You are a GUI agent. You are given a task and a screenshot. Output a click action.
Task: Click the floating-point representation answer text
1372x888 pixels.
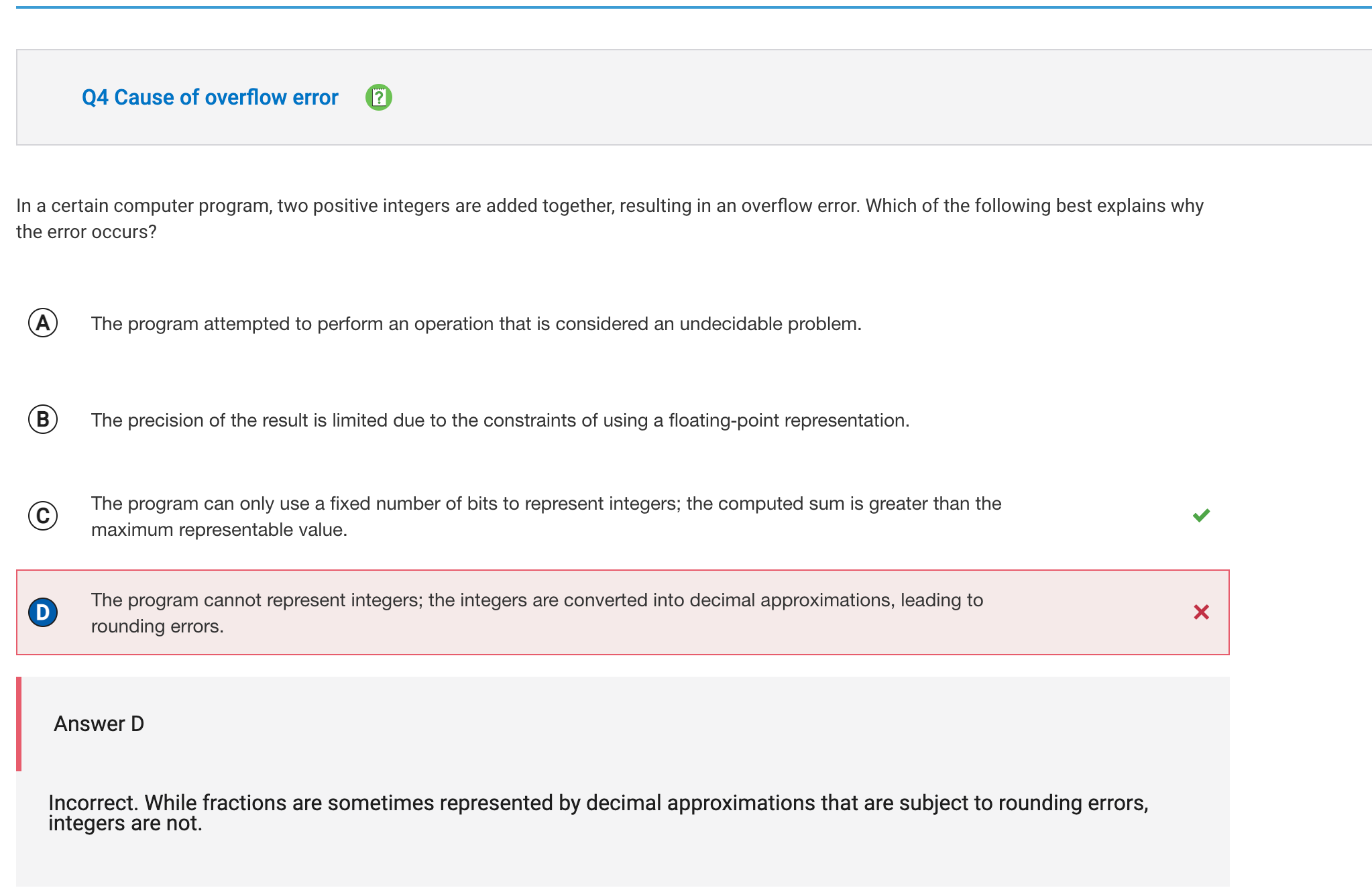500,421
